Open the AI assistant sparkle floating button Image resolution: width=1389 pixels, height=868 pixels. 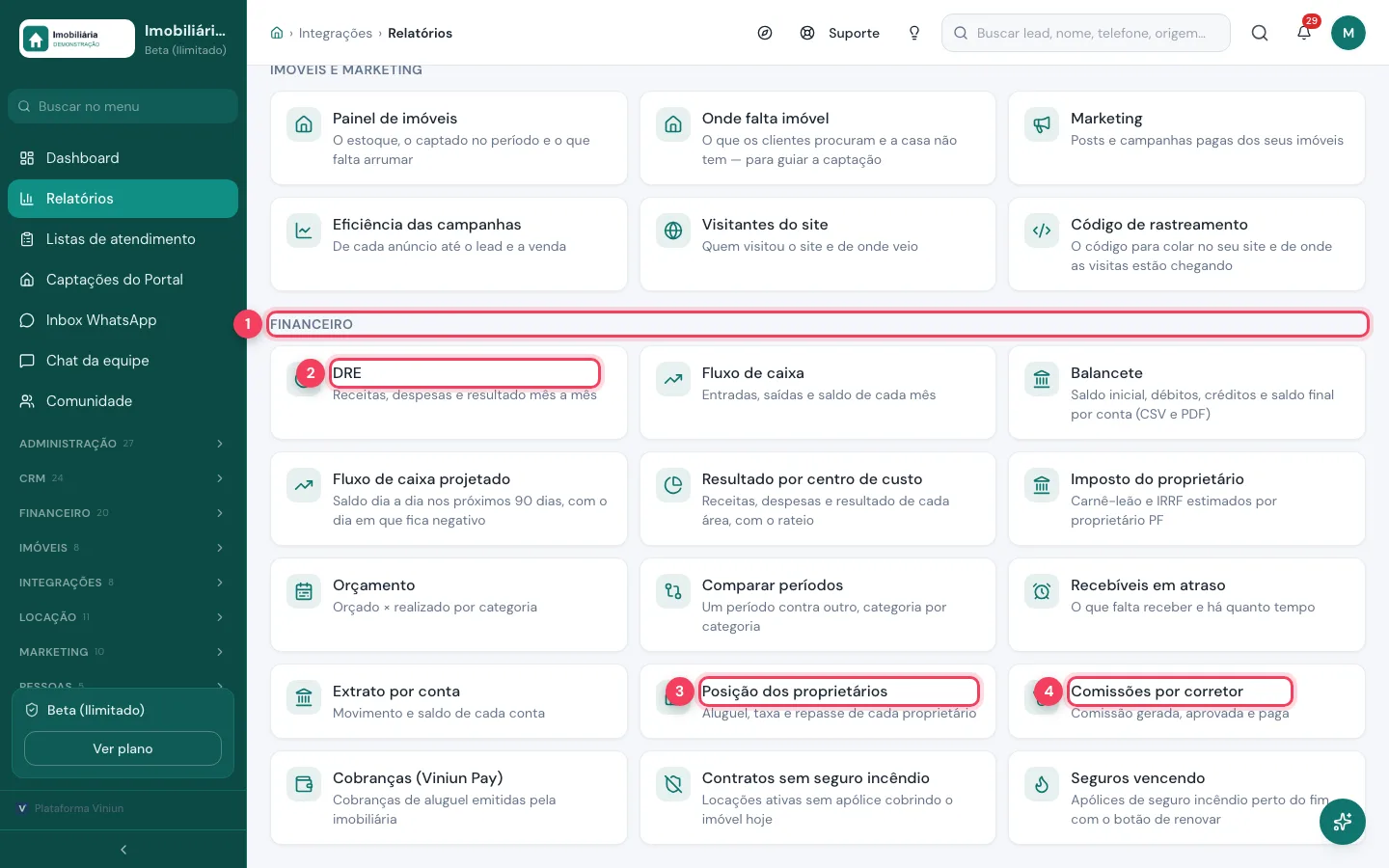coord(1343,822)
